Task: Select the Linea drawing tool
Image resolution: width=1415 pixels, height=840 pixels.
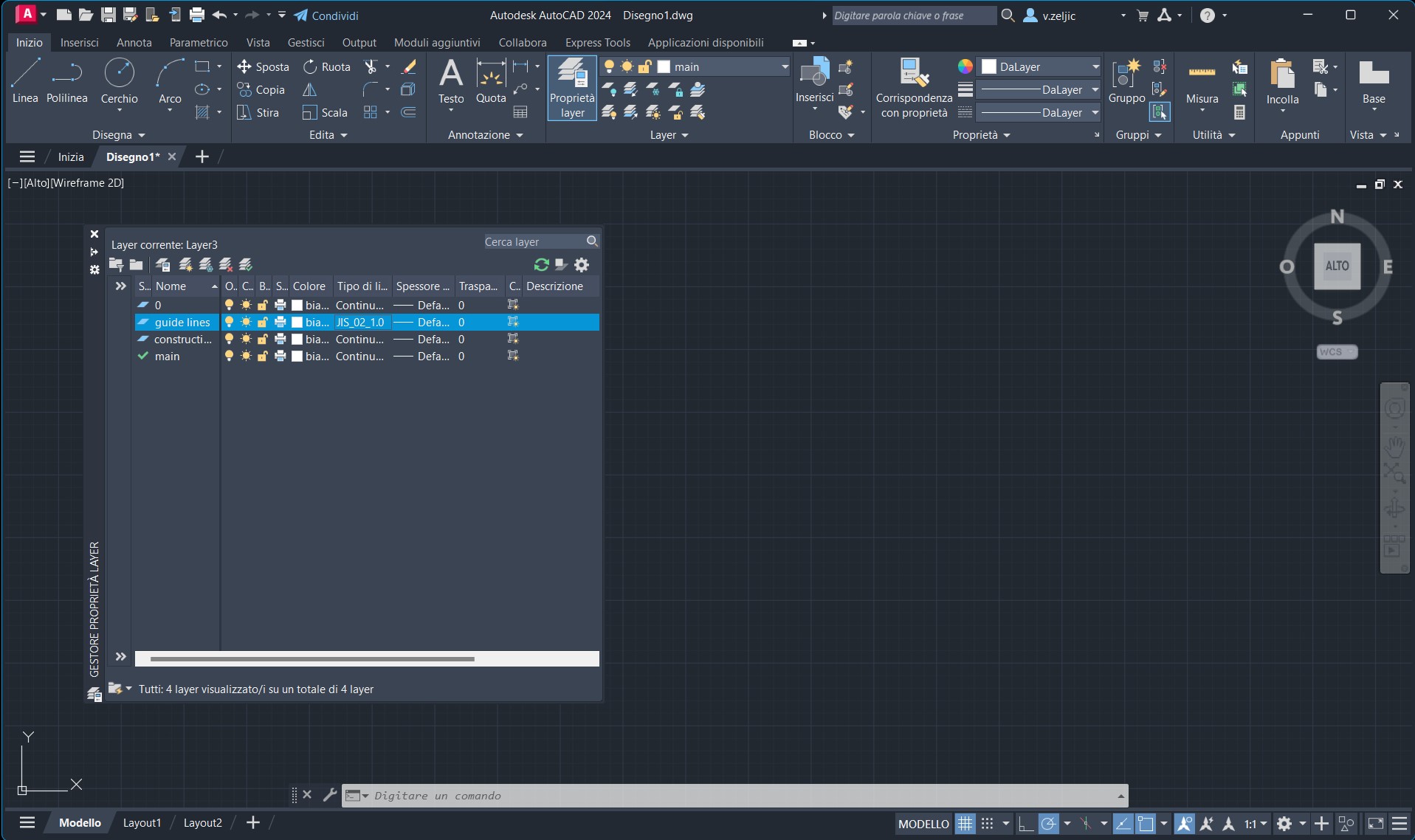Action: click(25, 80)
